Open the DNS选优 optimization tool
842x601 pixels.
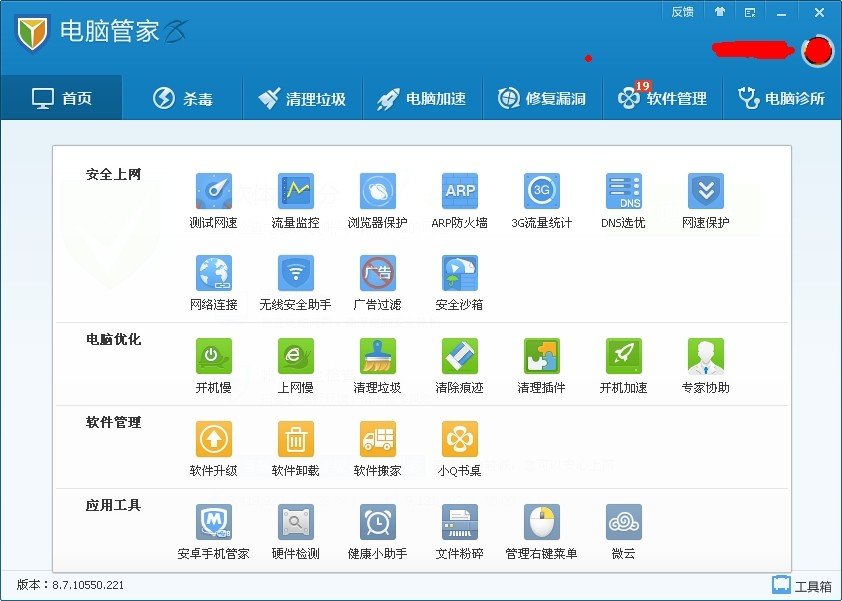point(623,191)
